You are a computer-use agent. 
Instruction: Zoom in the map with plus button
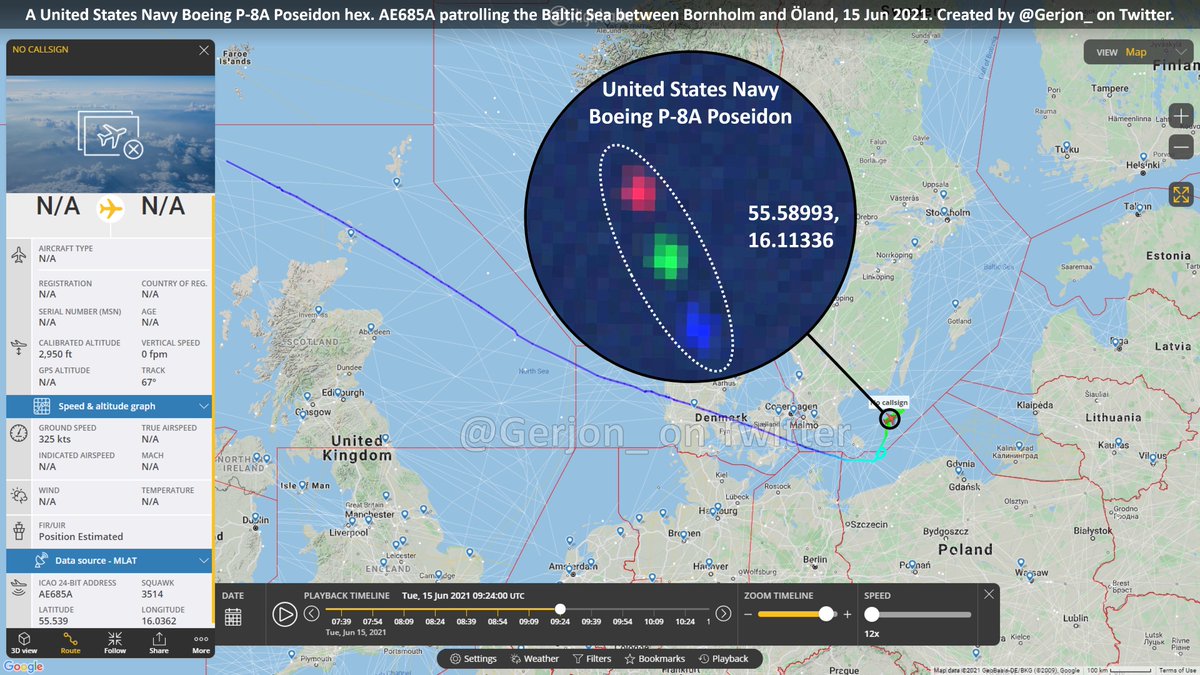coord(1181,117)
